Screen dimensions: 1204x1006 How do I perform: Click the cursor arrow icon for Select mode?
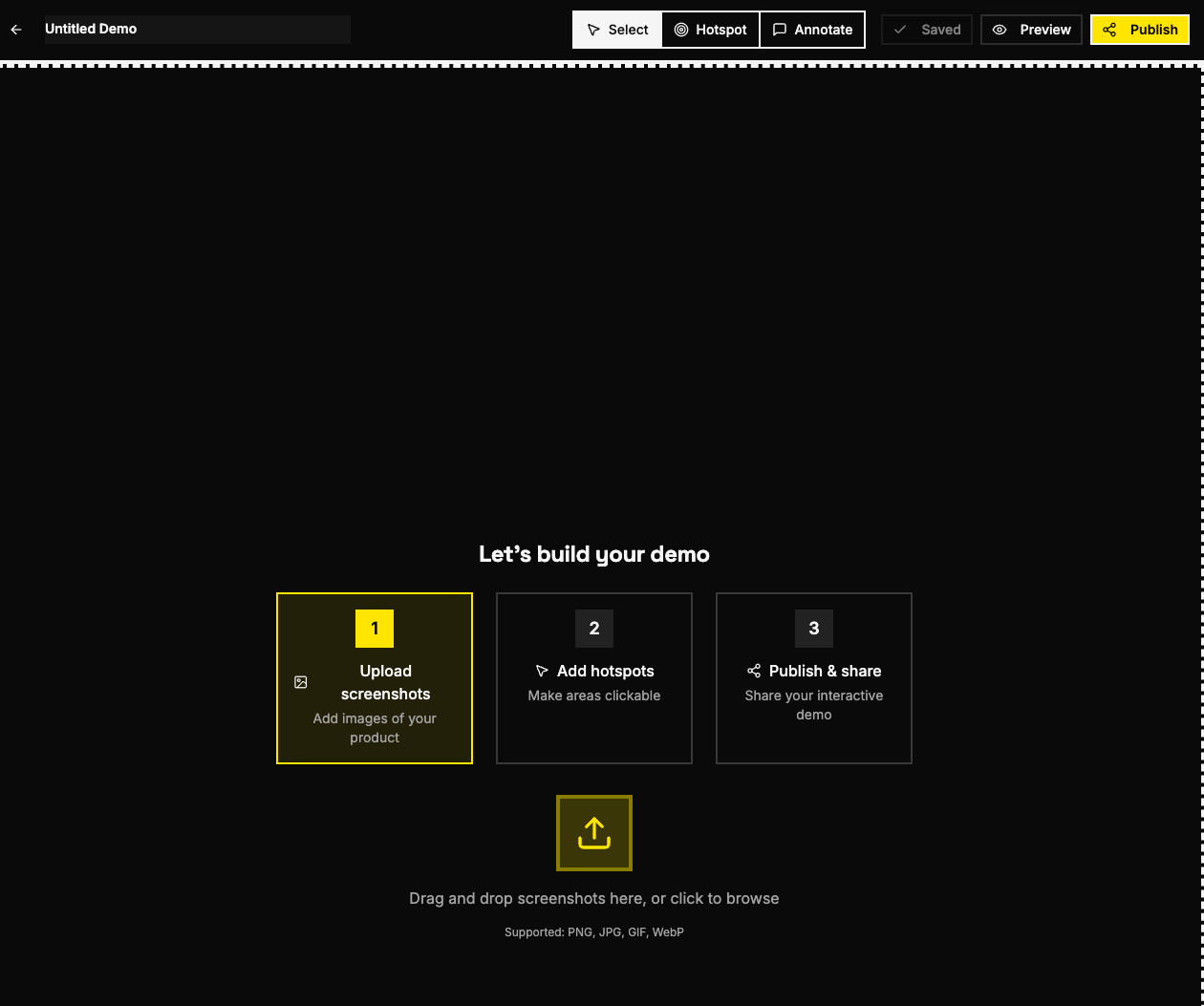[594, 30]
